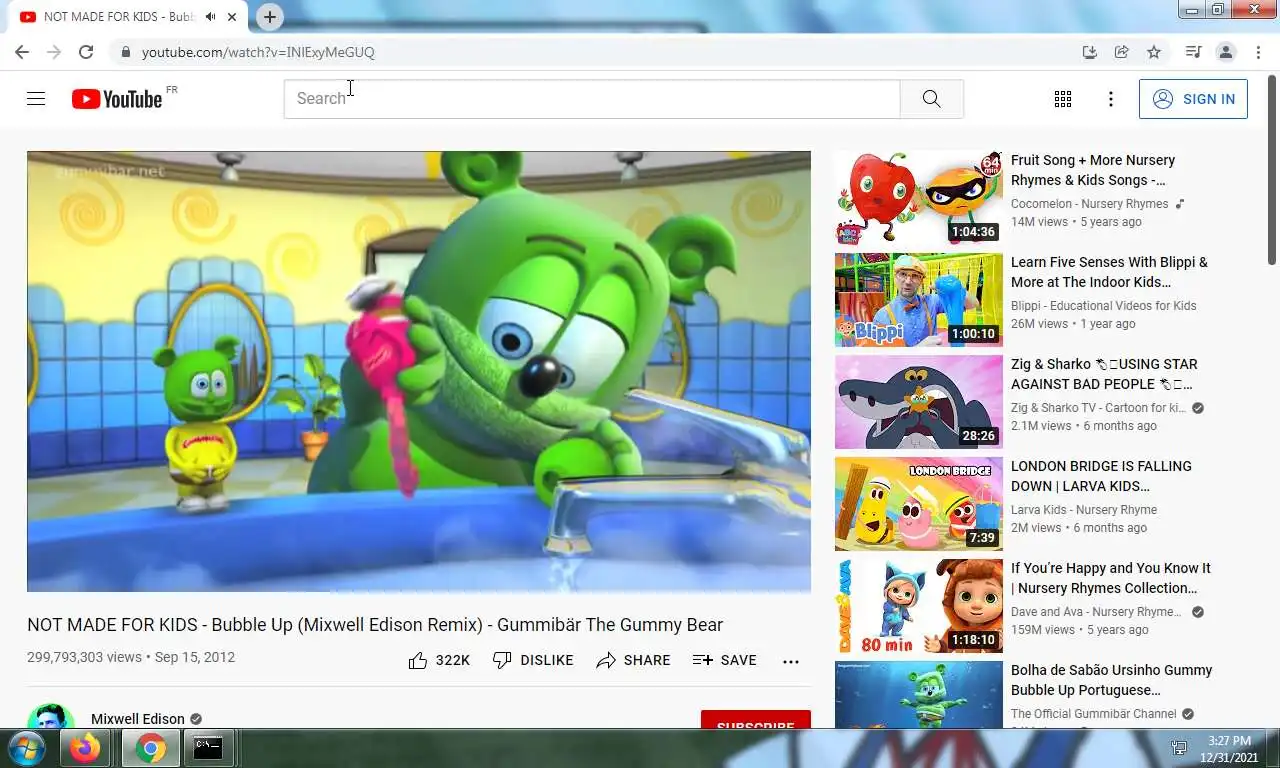Screen dimensions: 1280x768
Task: Click 'Larva Kids - Nursery Rhyme' channel
Action: pos(1084,510)
